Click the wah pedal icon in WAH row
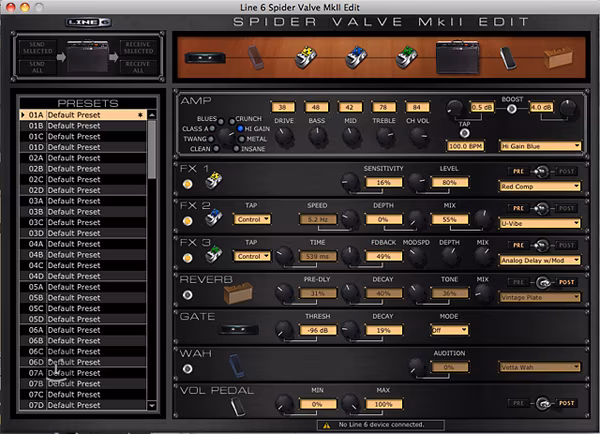 237,366
